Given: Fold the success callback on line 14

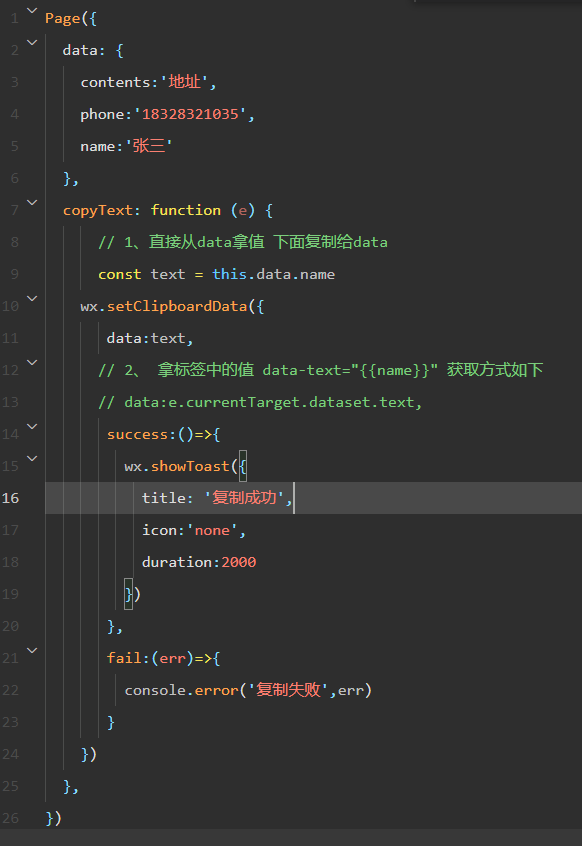Looking at the screenshot, I should tap(32, 427).
